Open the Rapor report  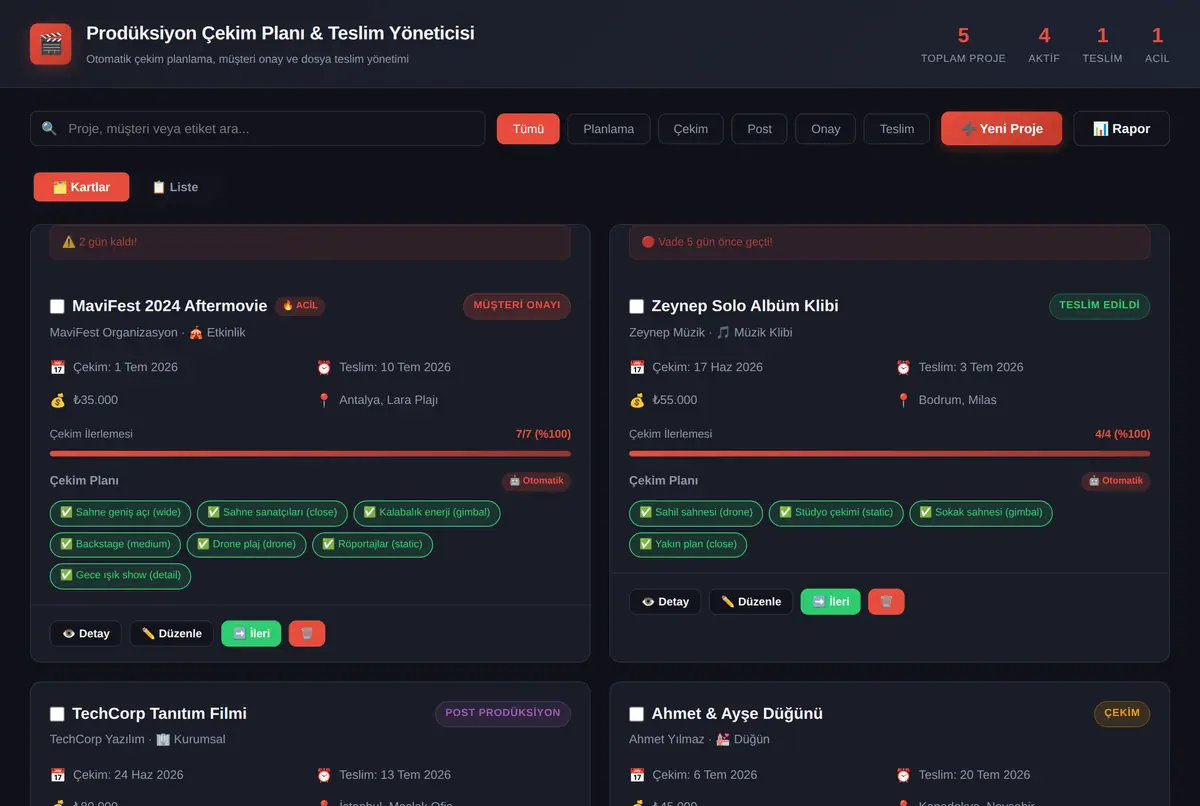pyautogui.click(x=1121, y=129)
